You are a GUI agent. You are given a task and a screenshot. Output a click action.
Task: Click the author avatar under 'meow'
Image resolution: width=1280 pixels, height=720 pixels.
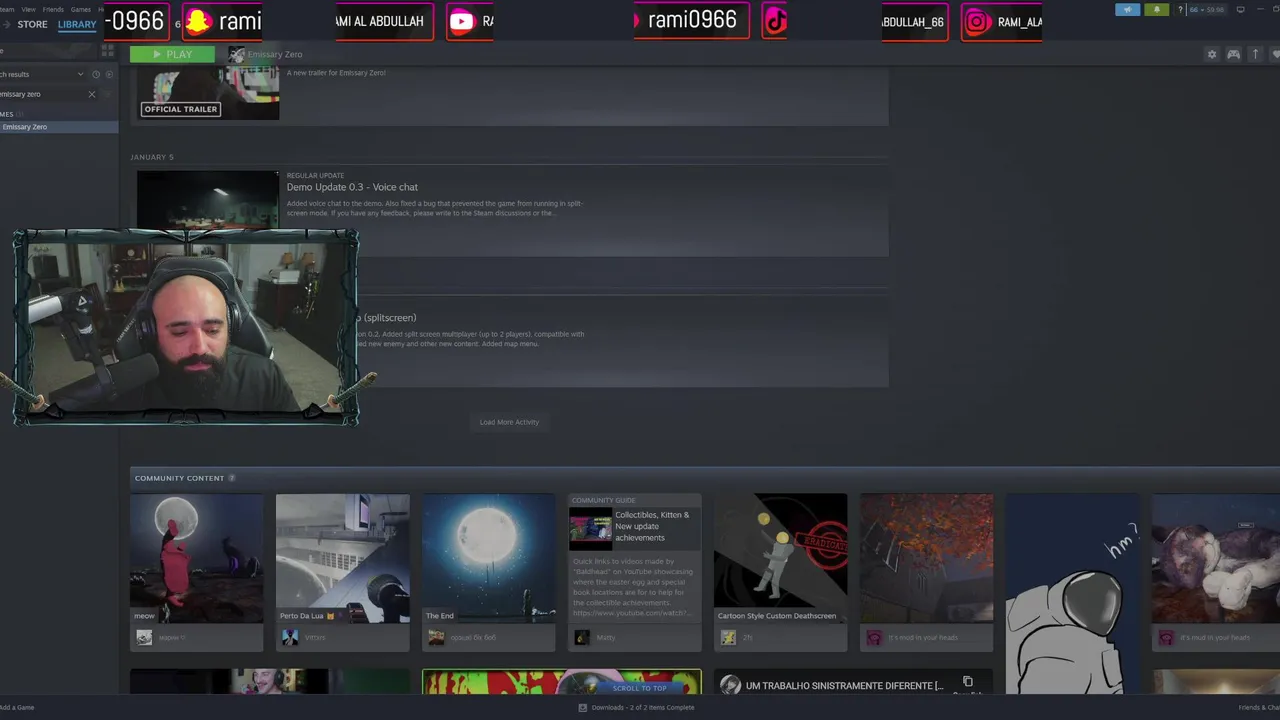pyautogui.click(x=144, y=637)
